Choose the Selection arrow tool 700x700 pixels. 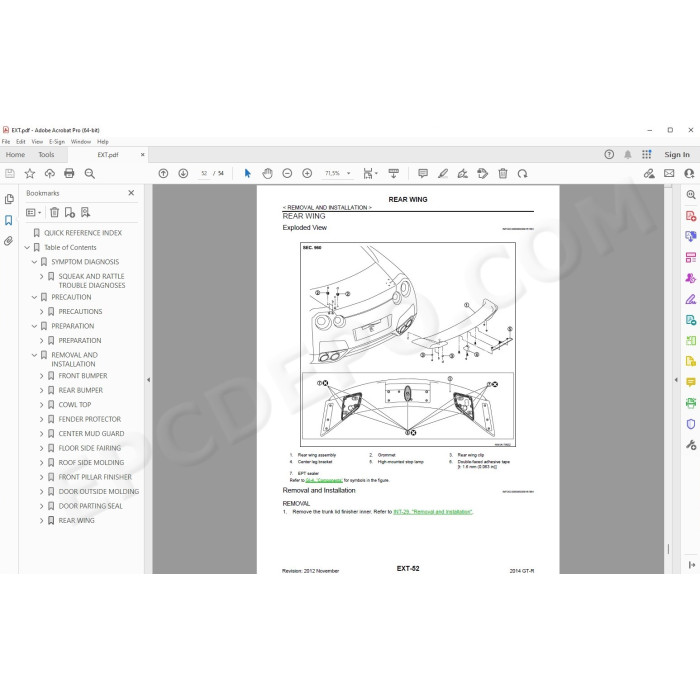(x=248, y=173)
